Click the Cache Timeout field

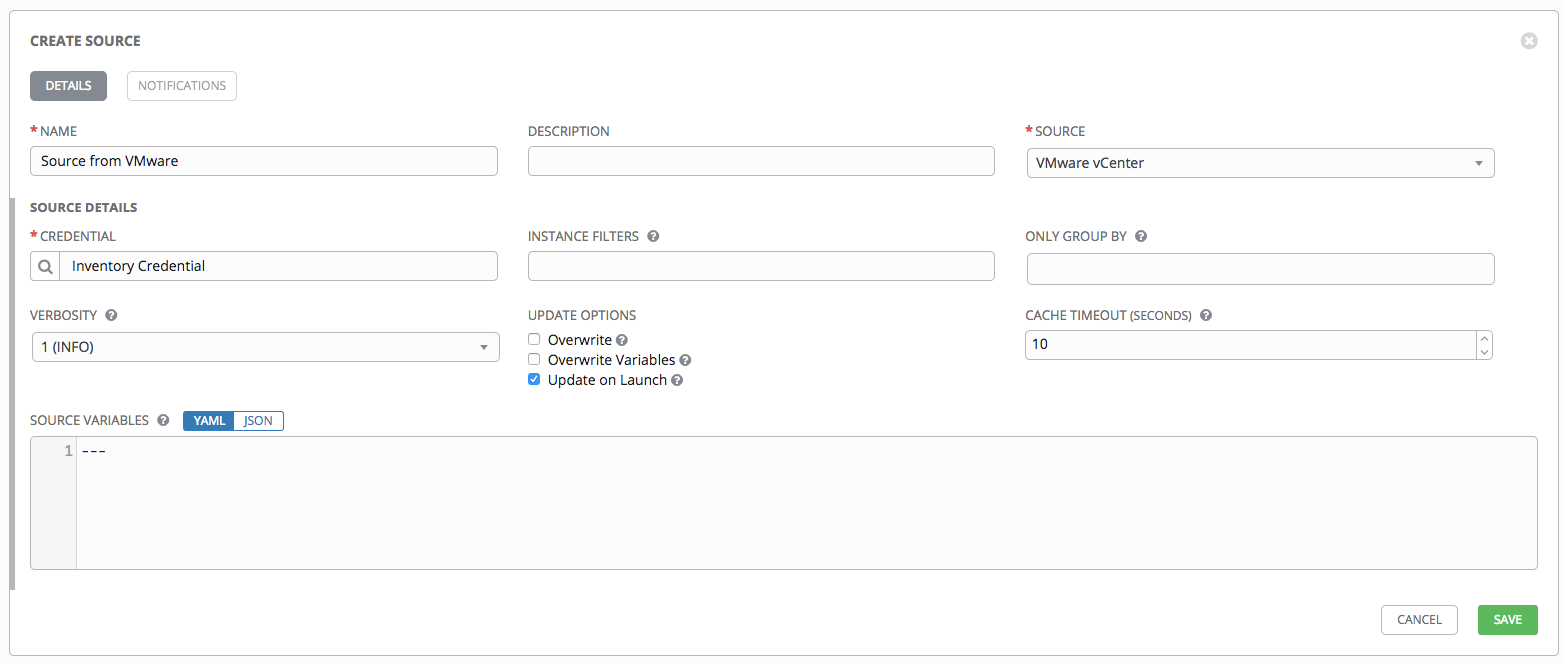(1250, 345)
